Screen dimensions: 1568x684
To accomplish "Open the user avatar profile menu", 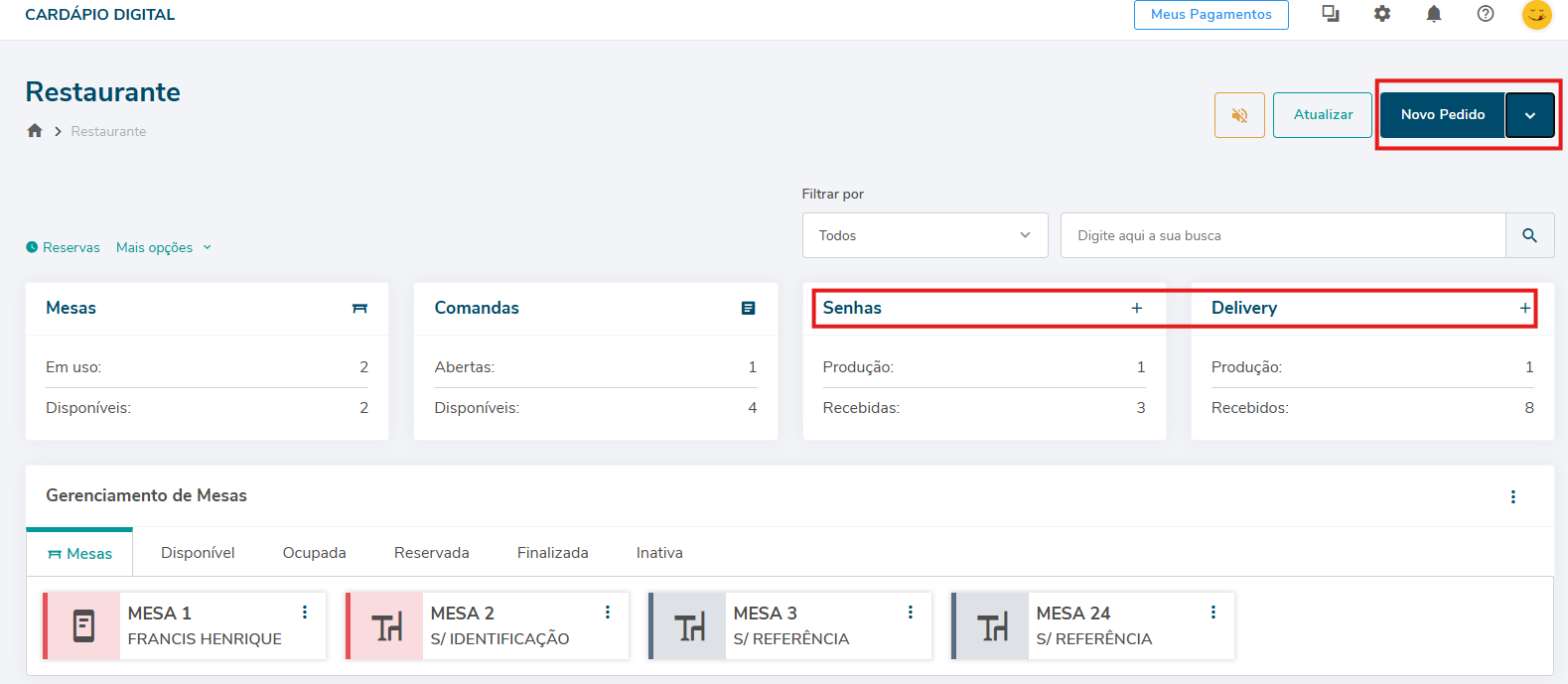I will [x=1536, y=14].
